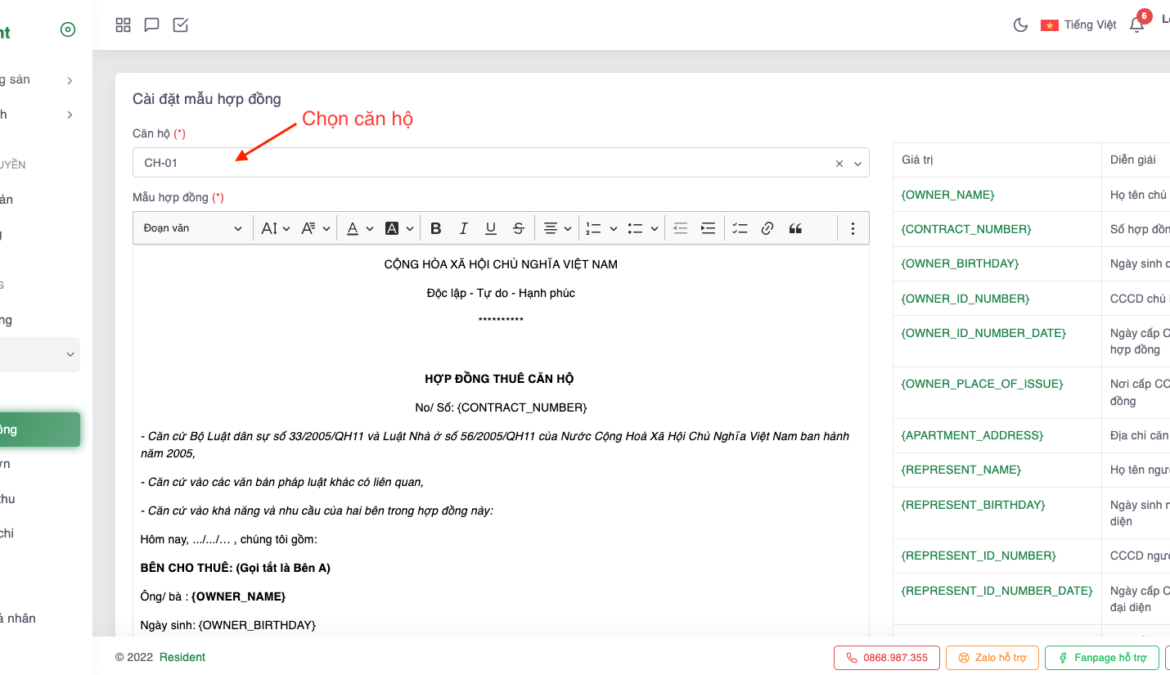Toggle dark mode with moon icon
Screen dimensions: 1170x675
tap(1020, 25)
